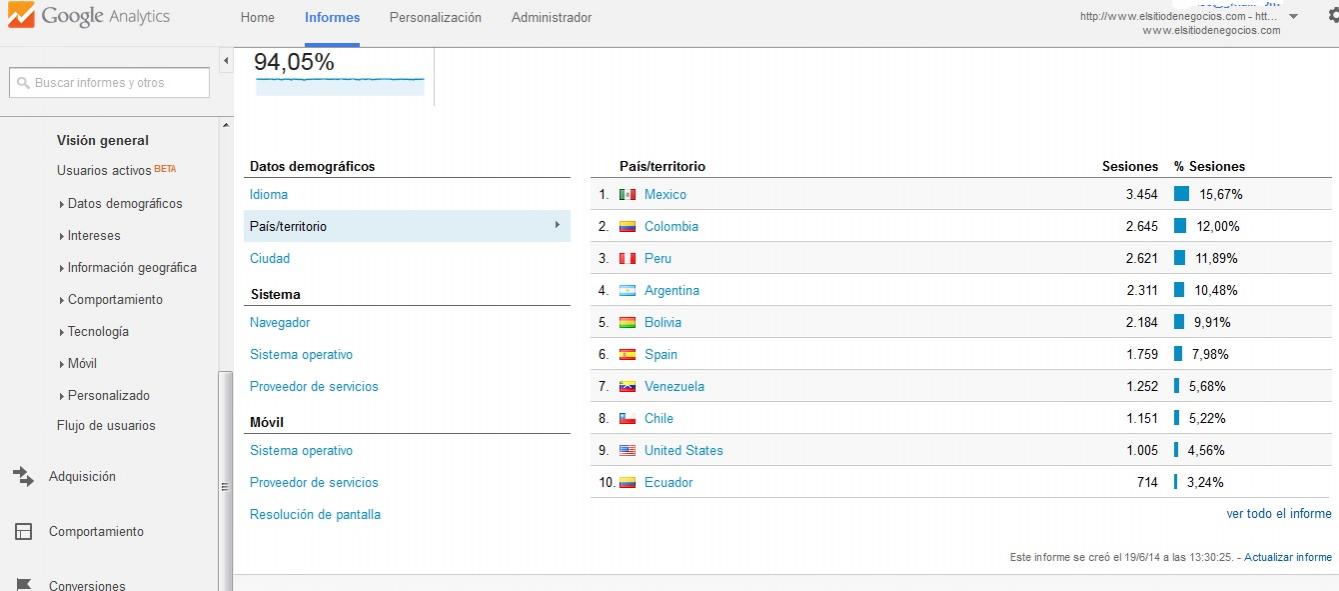Screen dimensions: 1339x591
Task: Open Flujo de usuarios report
Action: (x=106, y=426)
